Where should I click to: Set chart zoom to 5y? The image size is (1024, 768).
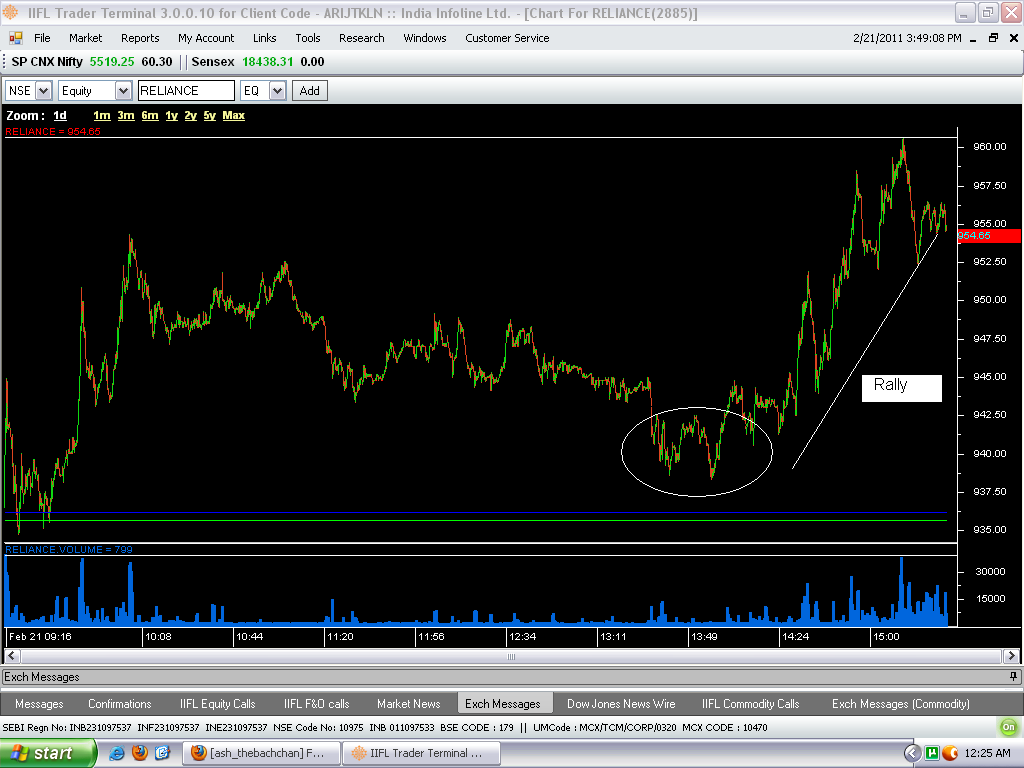point(210,116)
